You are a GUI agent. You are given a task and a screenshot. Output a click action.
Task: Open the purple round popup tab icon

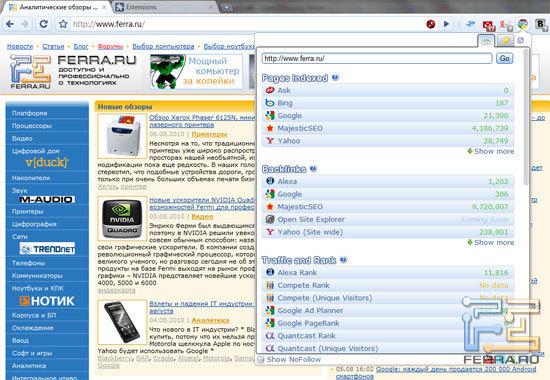(521, 40)
